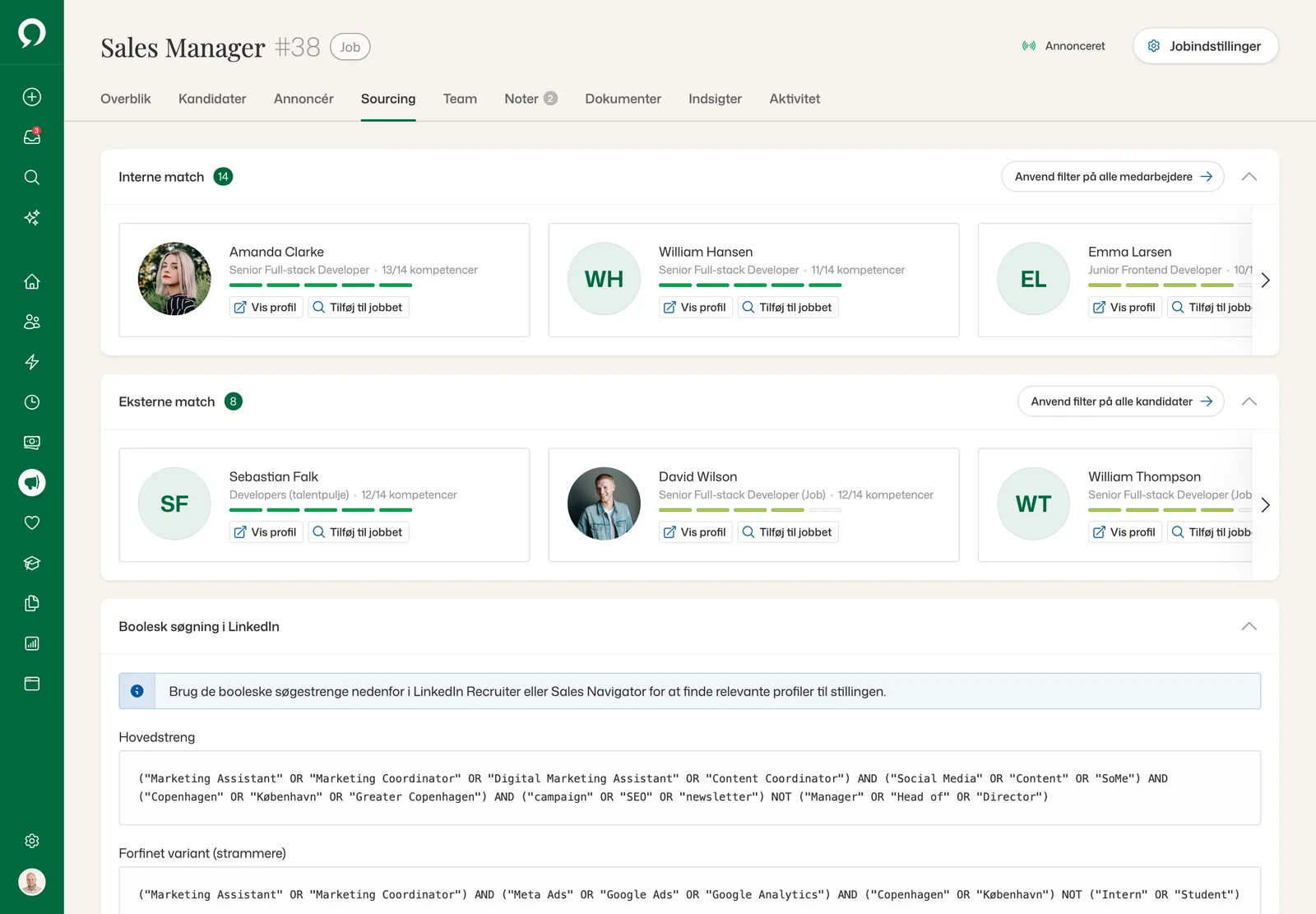Image resolution: width=1316 pixels, height=914 pixels.
Task: View Amanda Clarke's profile
Action: click(x=266, y=308)
